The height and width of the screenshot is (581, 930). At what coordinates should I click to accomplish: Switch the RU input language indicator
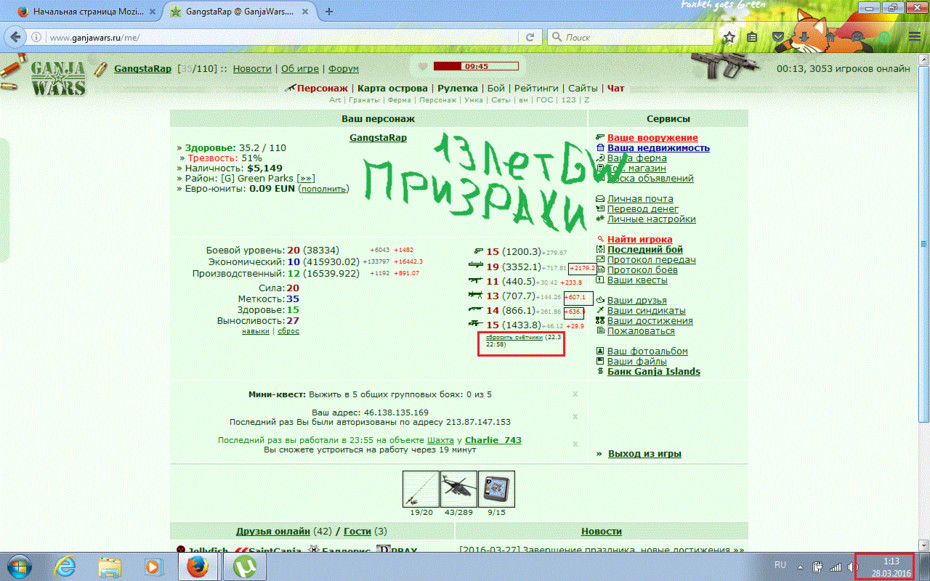pyautogui.click(x=780, y=565)
